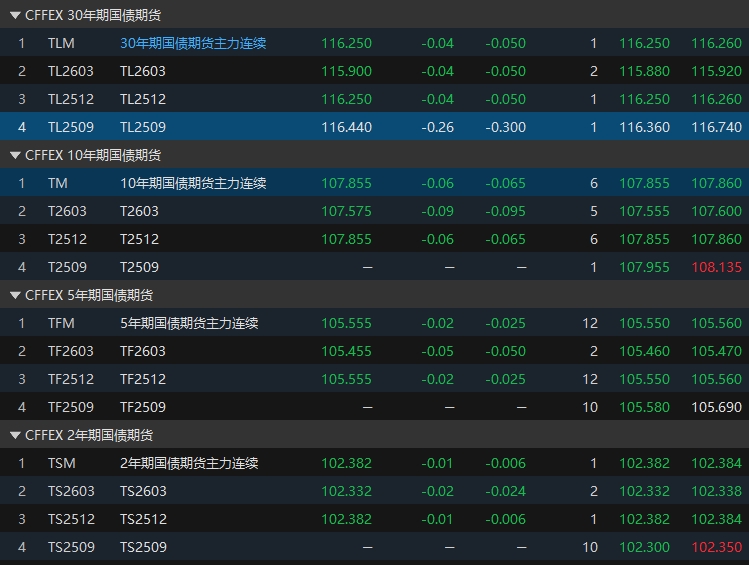
Task: Click bid price 105.460 for TF2603
Action: [644, 351]
